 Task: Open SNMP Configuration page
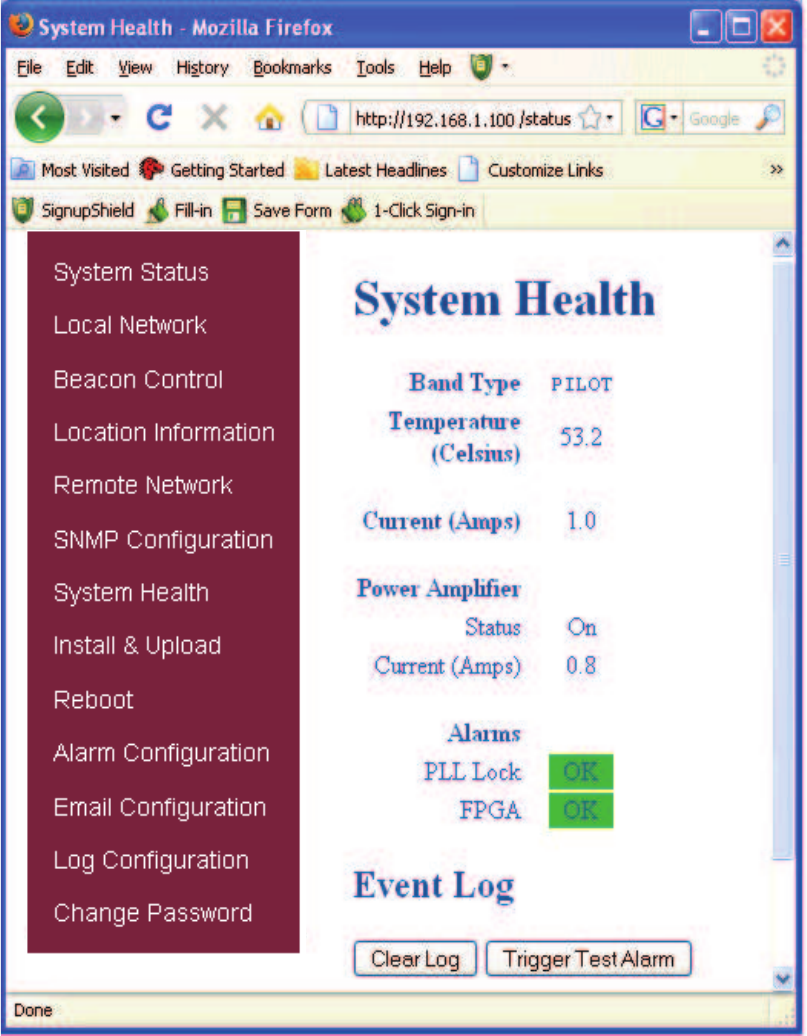point(163,540)
